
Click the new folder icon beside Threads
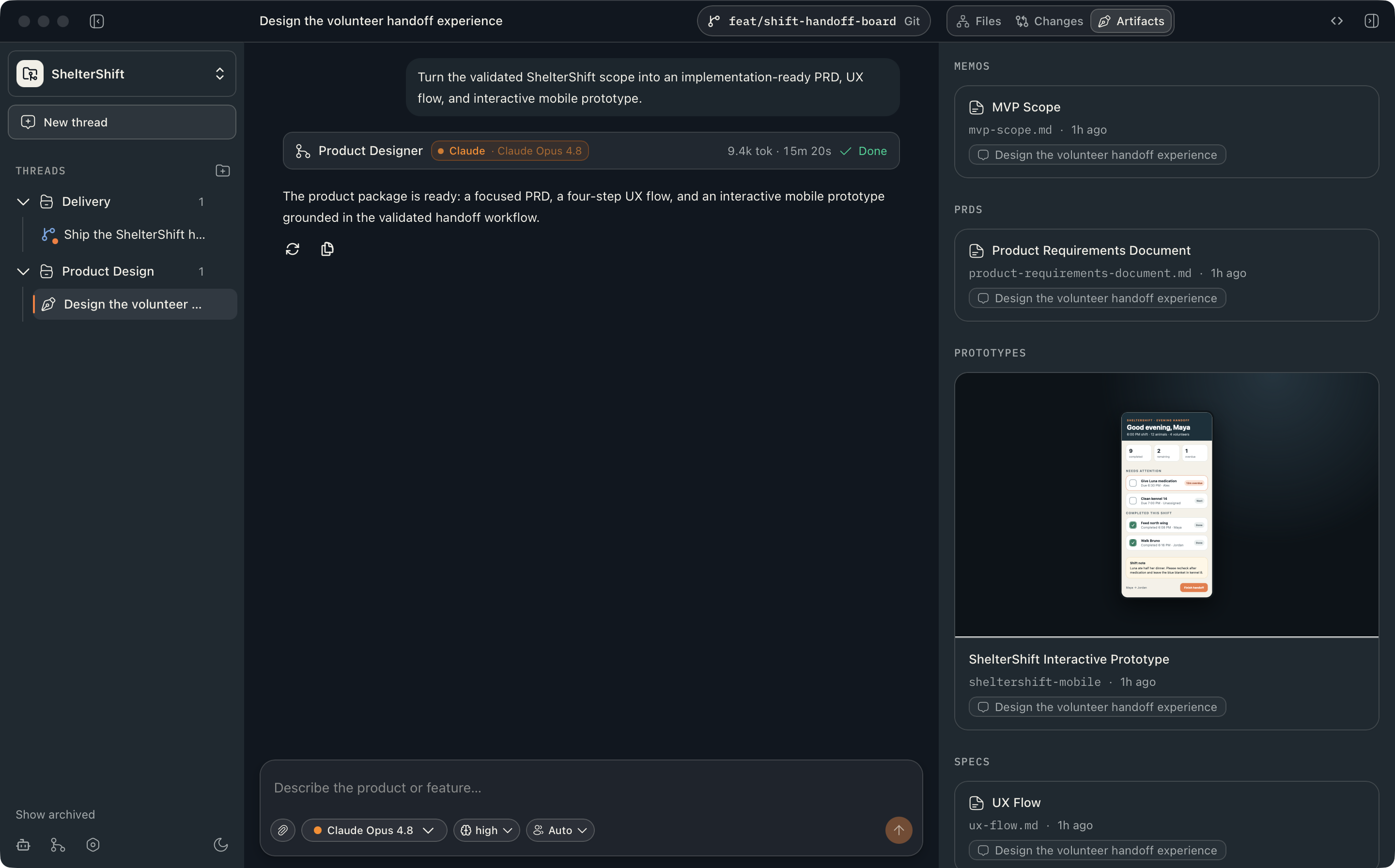[223, 170]
